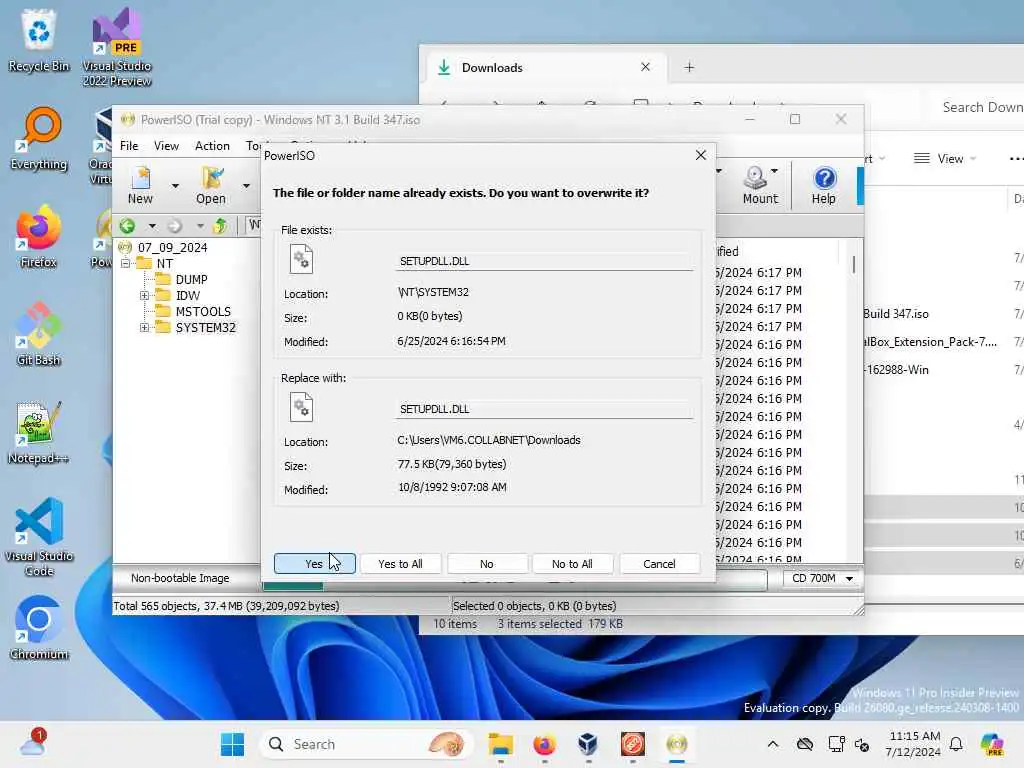Image resolution: width=1024 pixels, height=768 pixels.
Task: Click the grayed Forward navigation arrow
Action: pos(174,226)
